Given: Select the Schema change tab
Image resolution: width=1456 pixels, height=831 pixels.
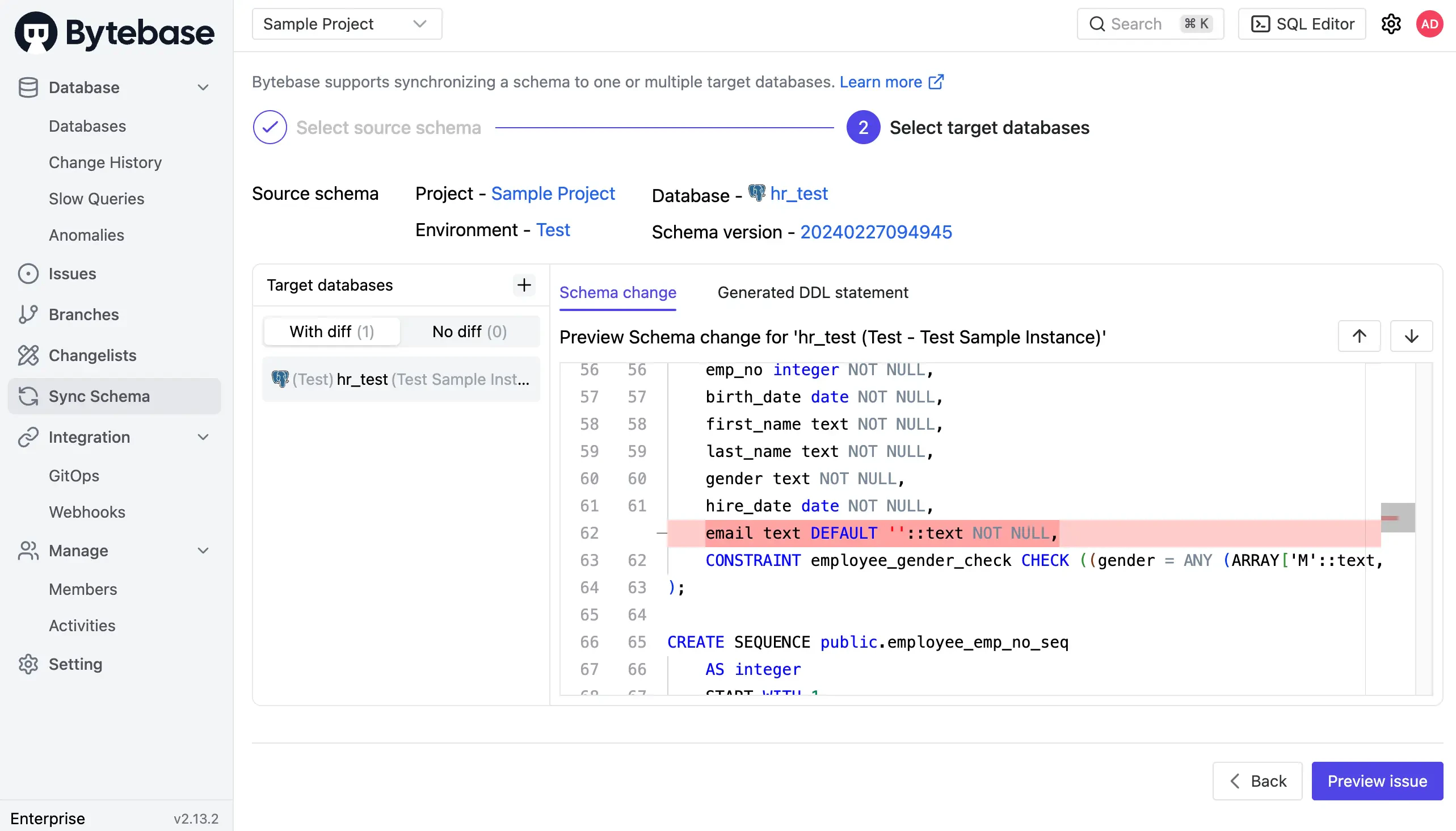Looking at the screenshot, I should [617, 292].
